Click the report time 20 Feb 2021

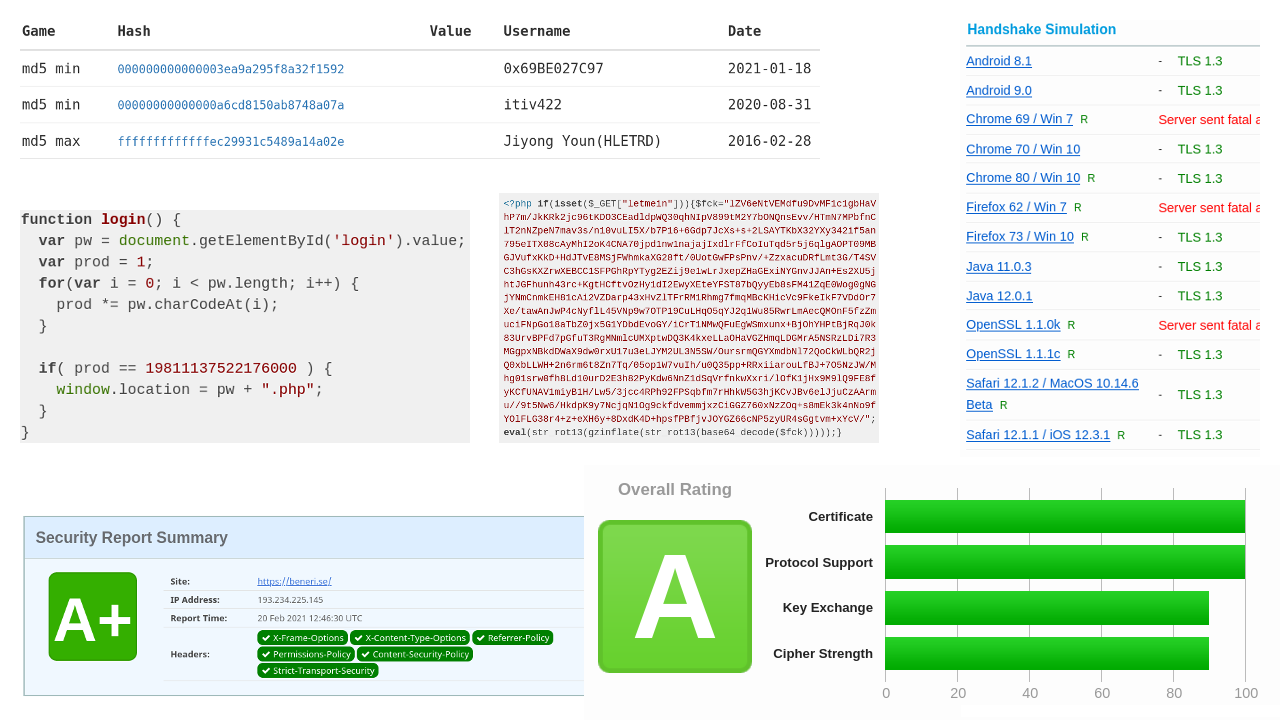310,618
